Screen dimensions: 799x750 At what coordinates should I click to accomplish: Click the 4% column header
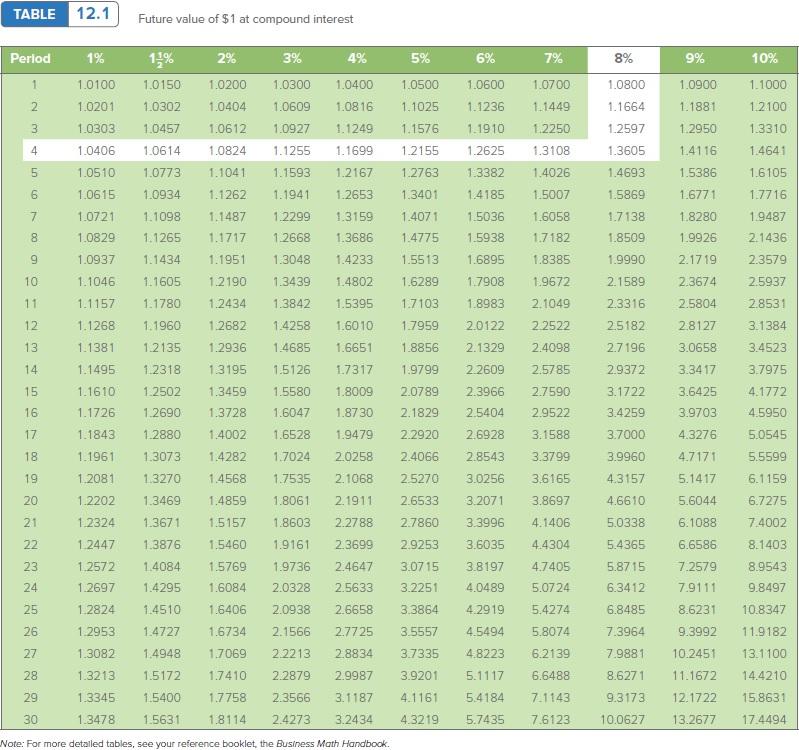coord(357,59)
